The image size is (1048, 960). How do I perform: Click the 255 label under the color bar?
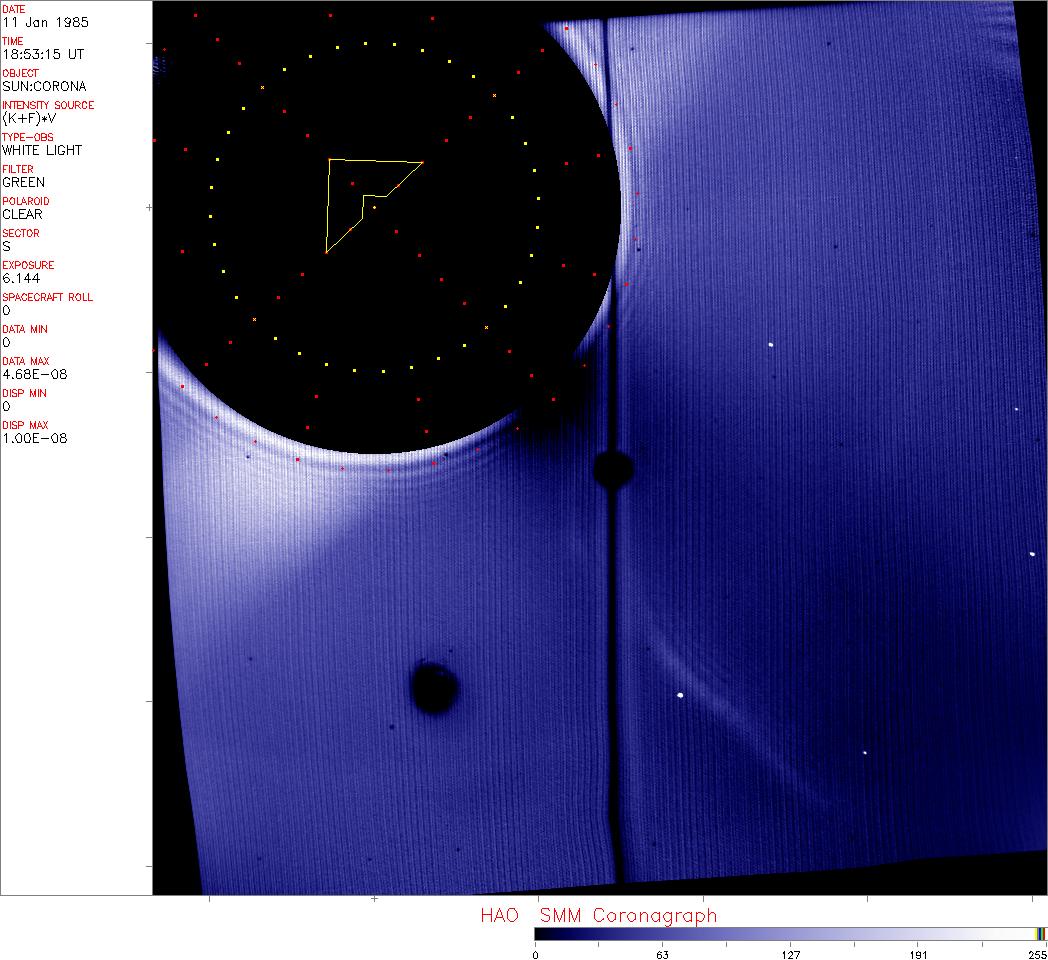[x=1038, y=953]
